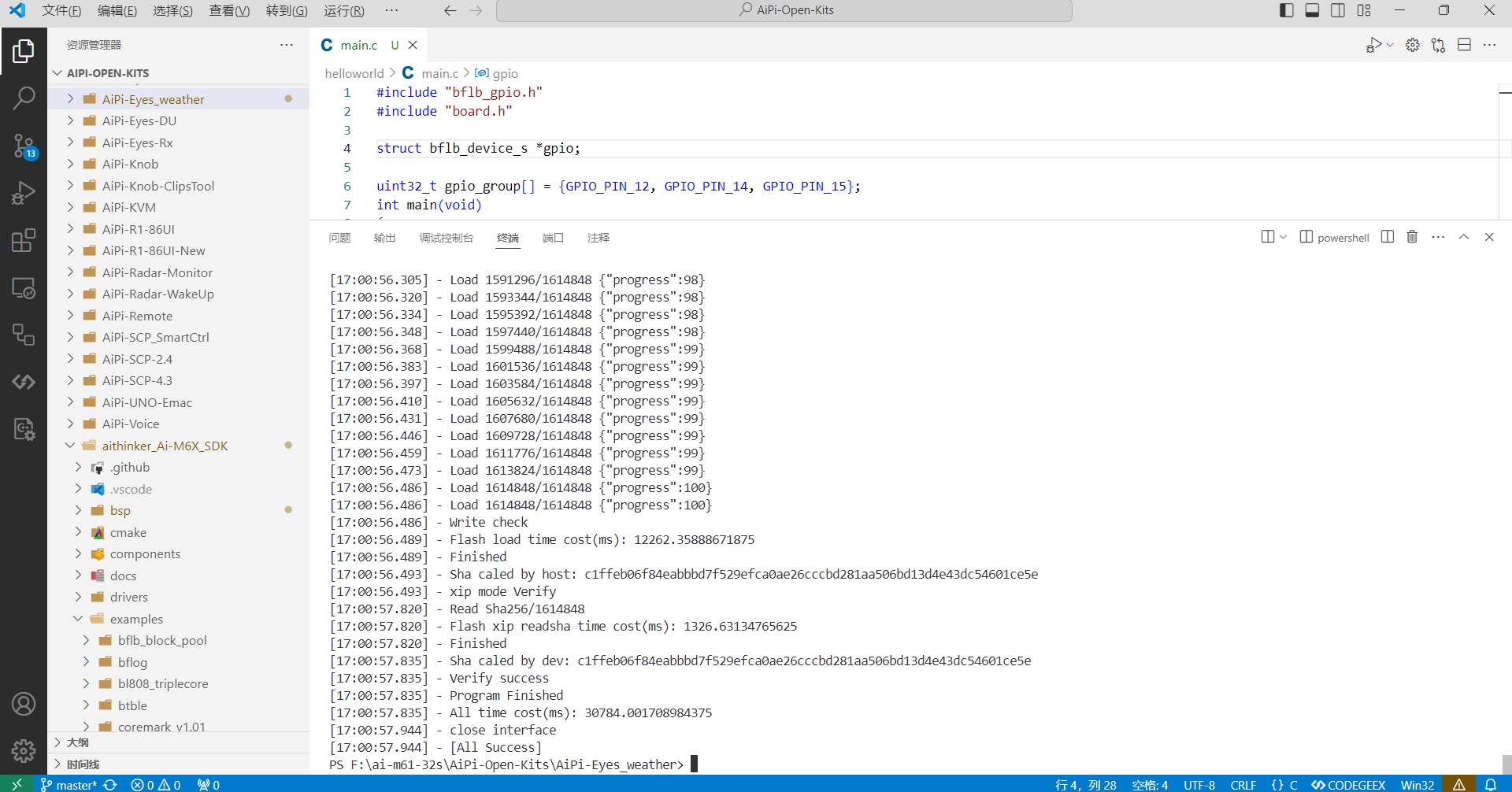Open notifications bell in status bar
Viewport: 1512px width, 792px height.
1491,784
